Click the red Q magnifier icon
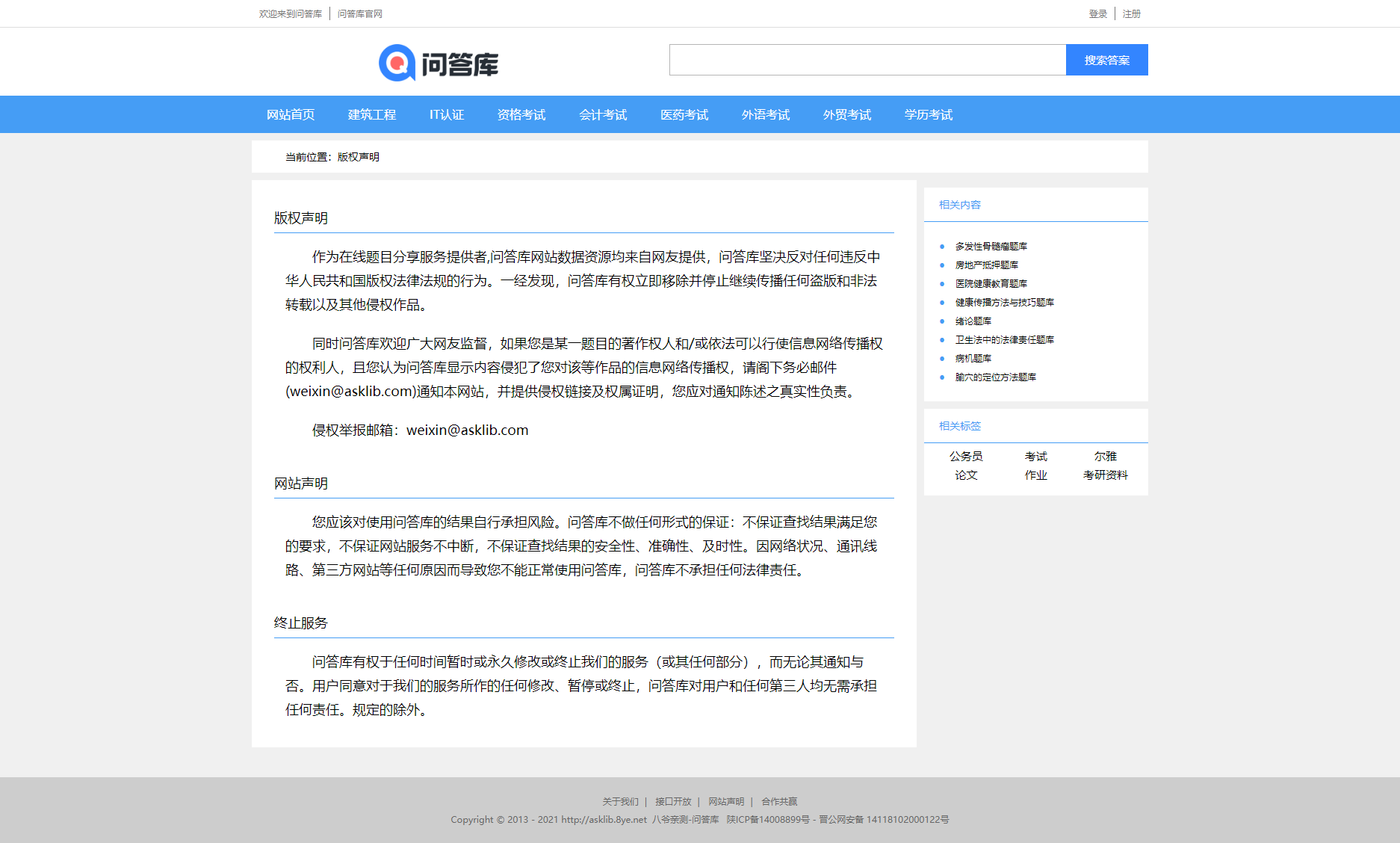The height and width of the screenshot is (843, 1400). (395, 64)
